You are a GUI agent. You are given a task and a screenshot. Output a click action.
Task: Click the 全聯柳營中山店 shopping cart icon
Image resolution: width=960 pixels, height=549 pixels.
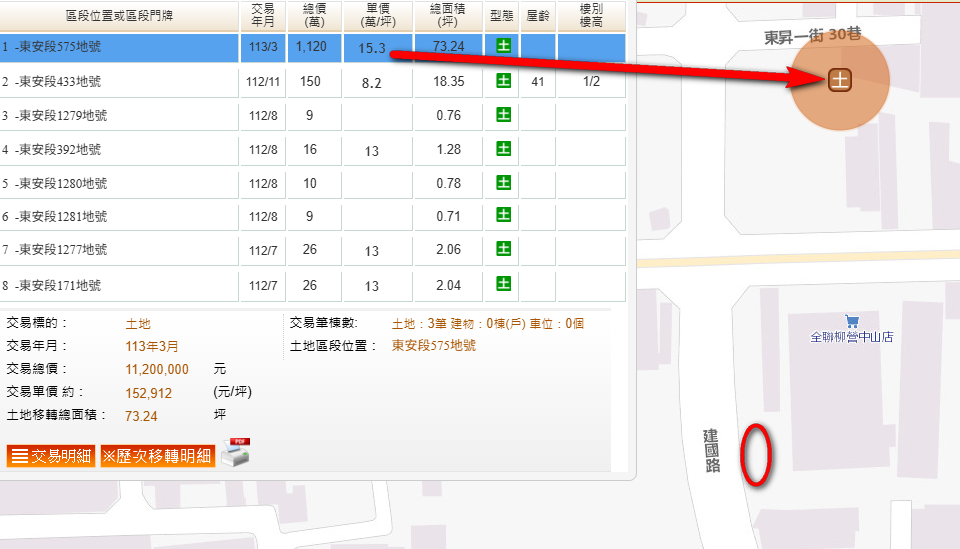click(x=852, y=321)
